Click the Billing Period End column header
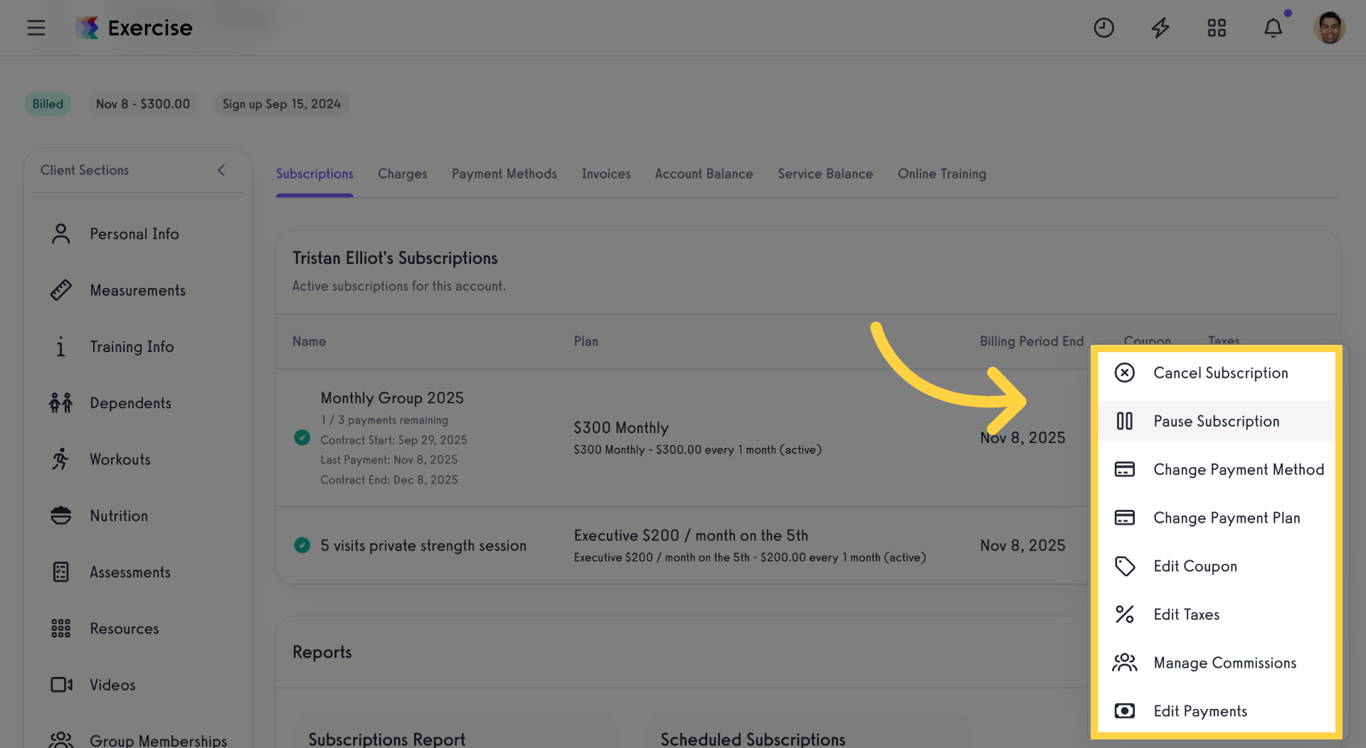This screenshot has height=748, width=1366. [x=1032, y=342]
